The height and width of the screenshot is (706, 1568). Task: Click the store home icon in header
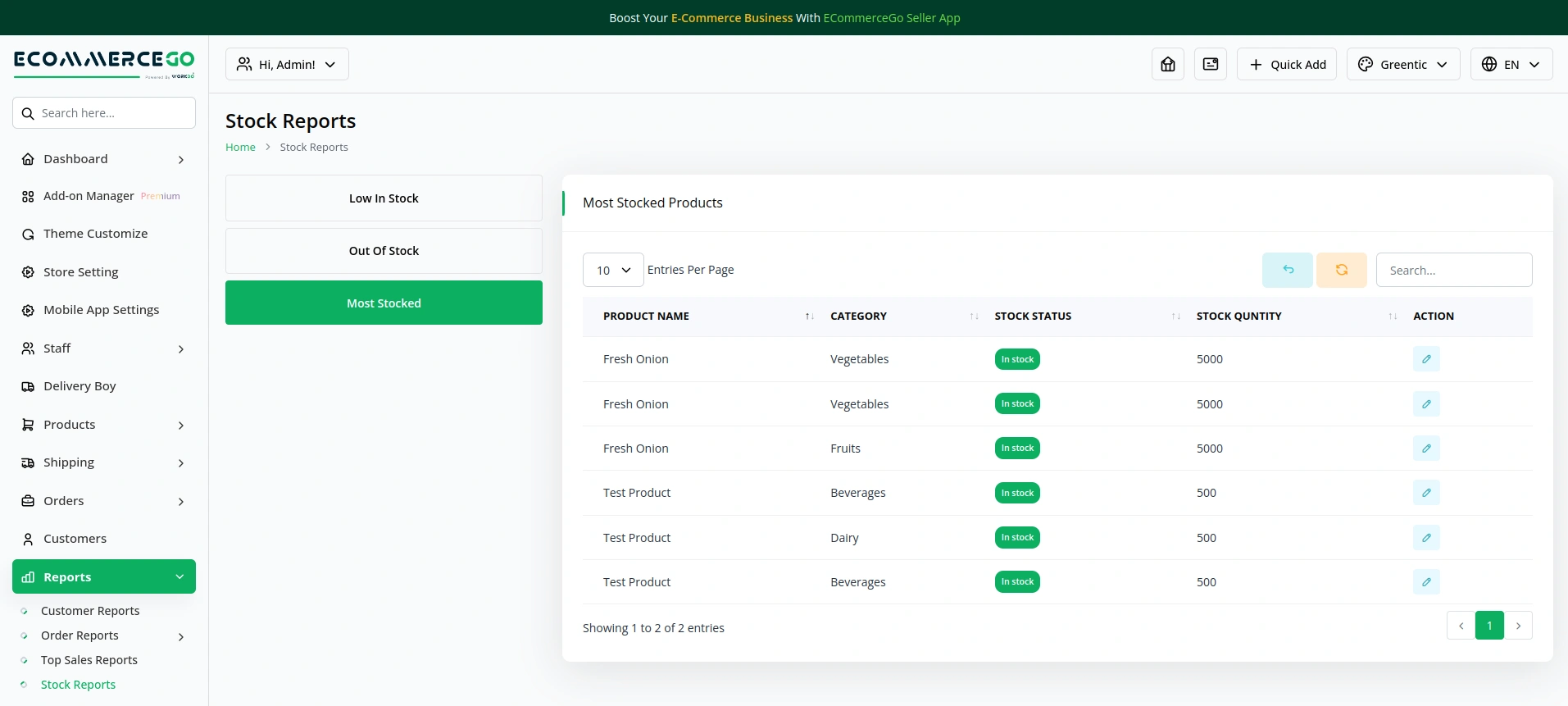click(1167, 64)
